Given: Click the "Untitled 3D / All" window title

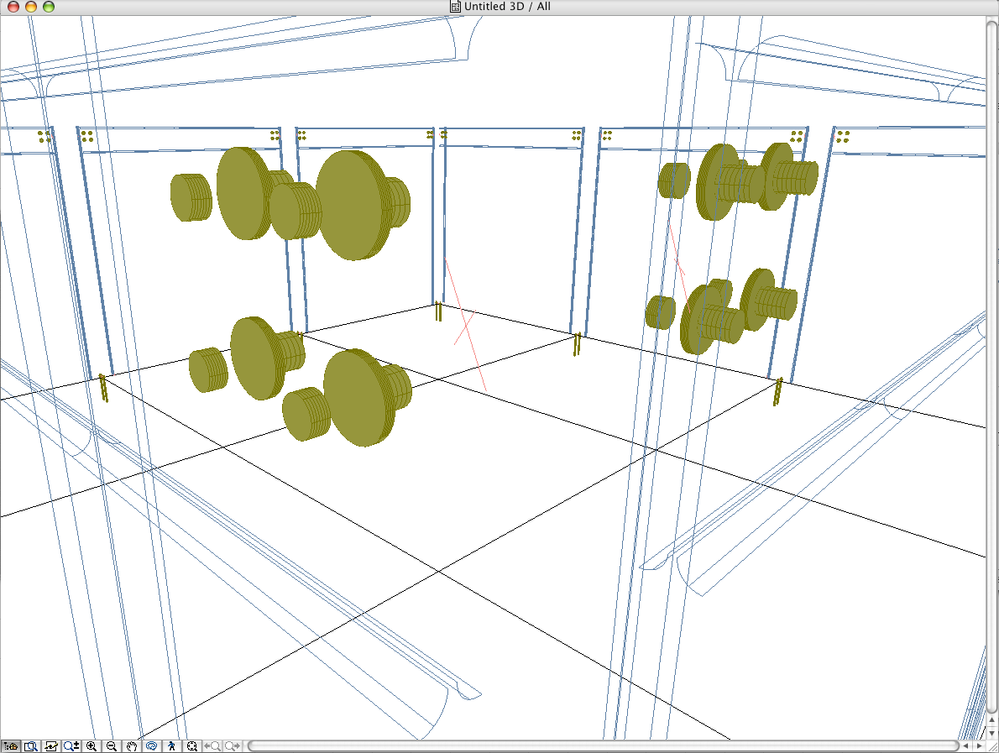Looking at the screenshot, I should [x=507, y=6].
